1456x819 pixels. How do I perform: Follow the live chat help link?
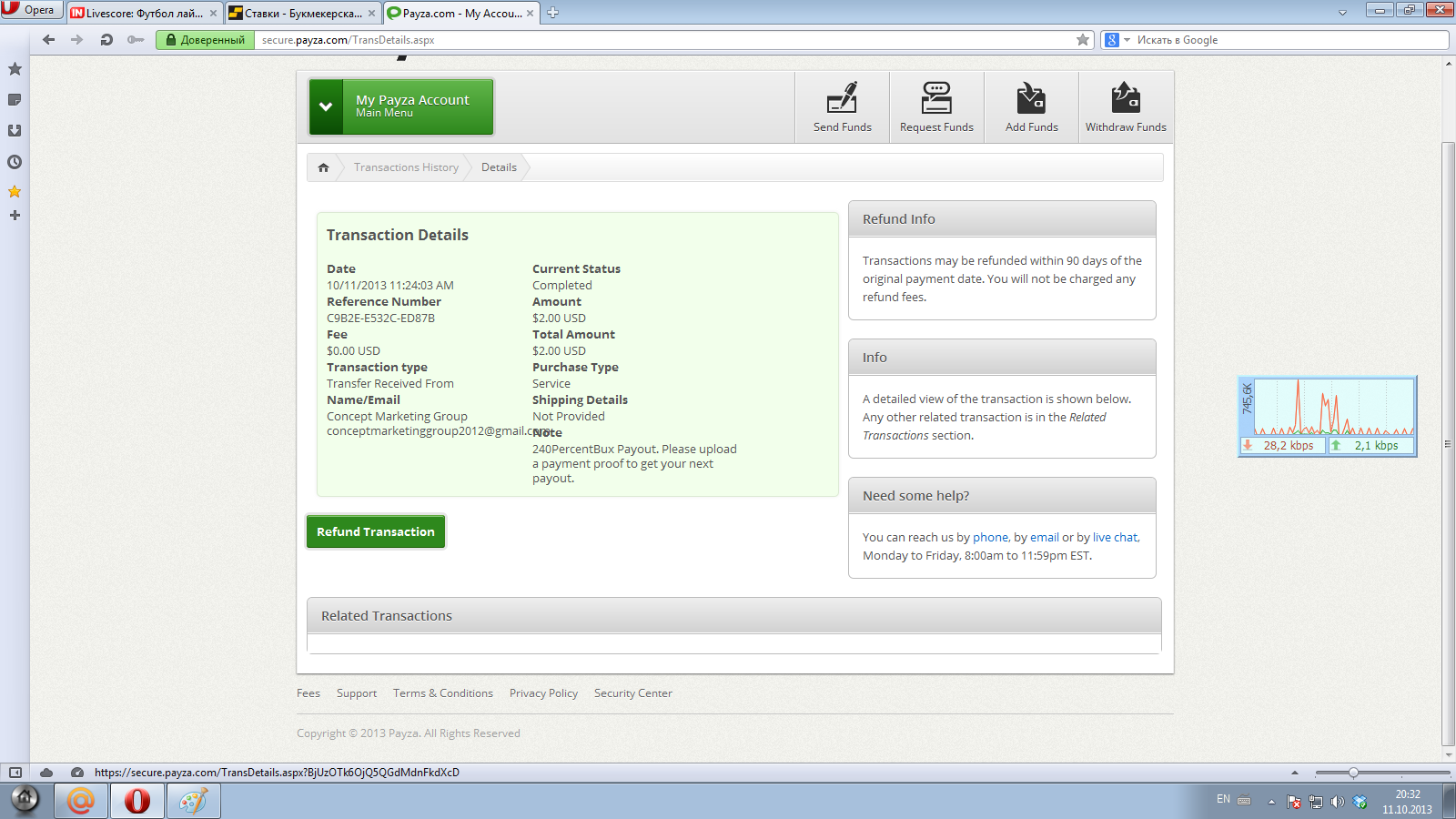coord(1115,538)
